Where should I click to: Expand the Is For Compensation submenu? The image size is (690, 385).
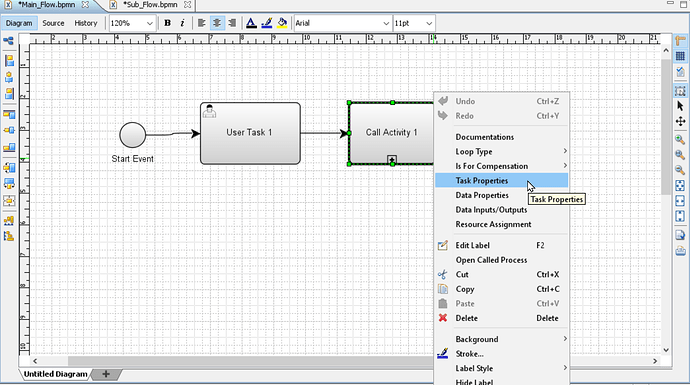pos(502,166)
